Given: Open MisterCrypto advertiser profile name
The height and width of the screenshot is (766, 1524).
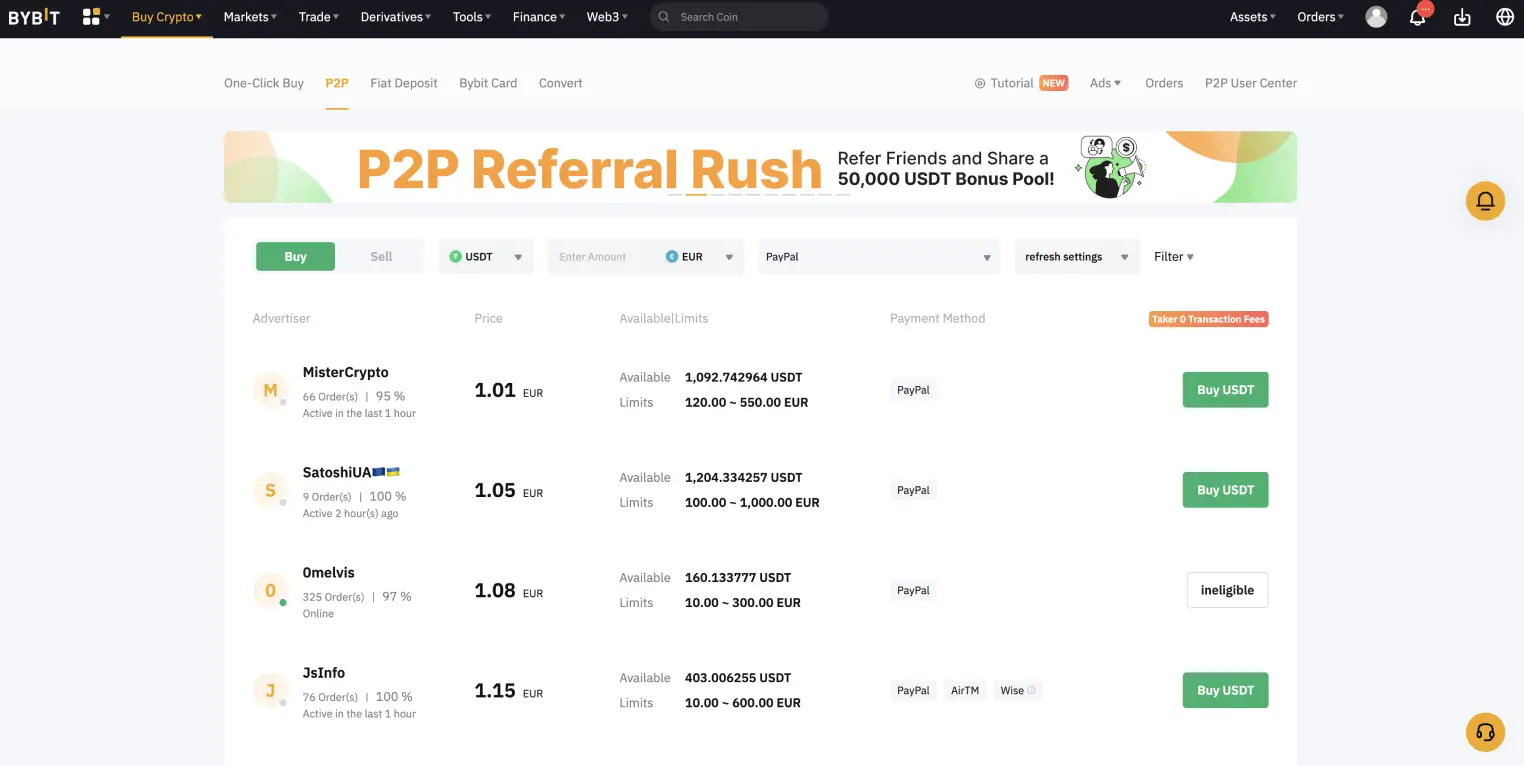Looking at the screenshot, I should tap(345, 372).
